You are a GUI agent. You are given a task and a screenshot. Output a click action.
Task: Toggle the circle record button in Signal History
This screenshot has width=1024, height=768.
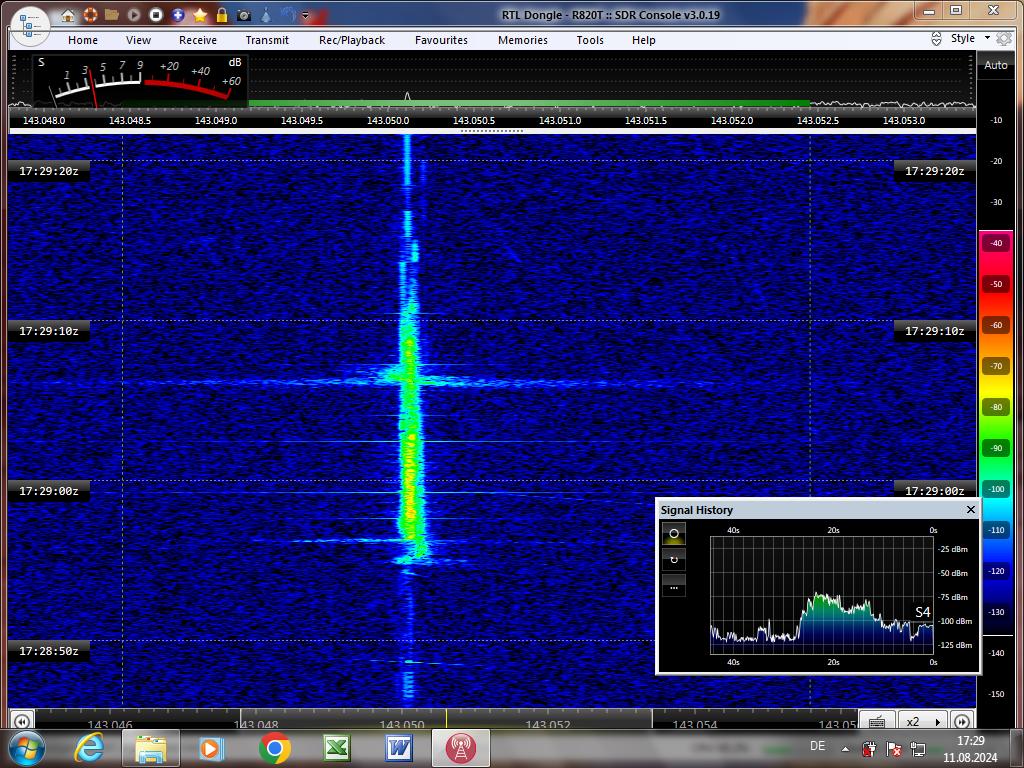coord(674,534)
